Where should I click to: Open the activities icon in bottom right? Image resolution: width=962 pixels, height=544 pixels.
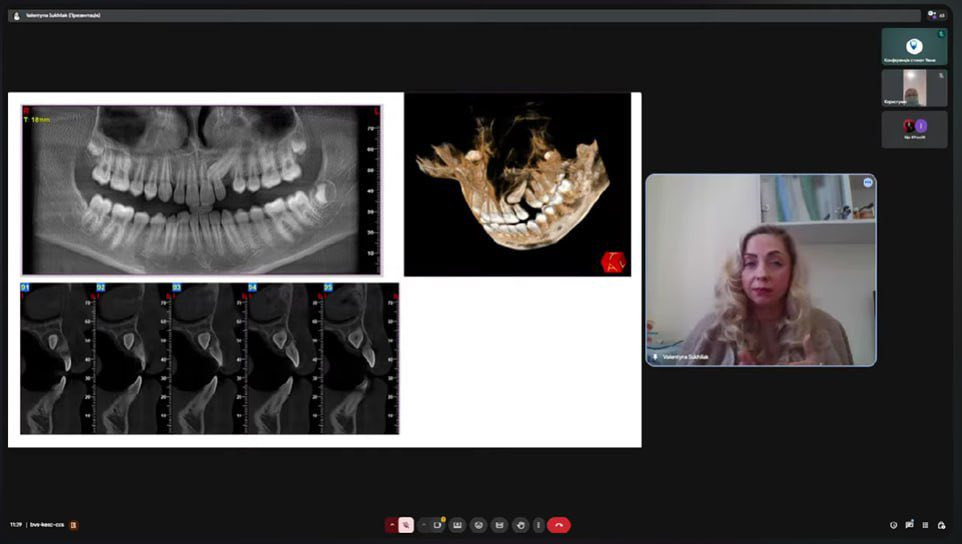tap(926, 525)
